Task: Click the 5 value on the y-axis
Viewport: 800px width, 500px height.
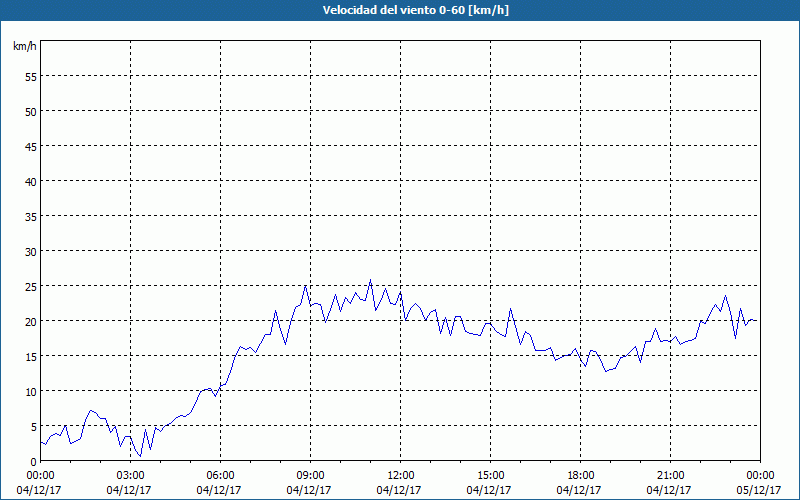Action: pos(34,426)
